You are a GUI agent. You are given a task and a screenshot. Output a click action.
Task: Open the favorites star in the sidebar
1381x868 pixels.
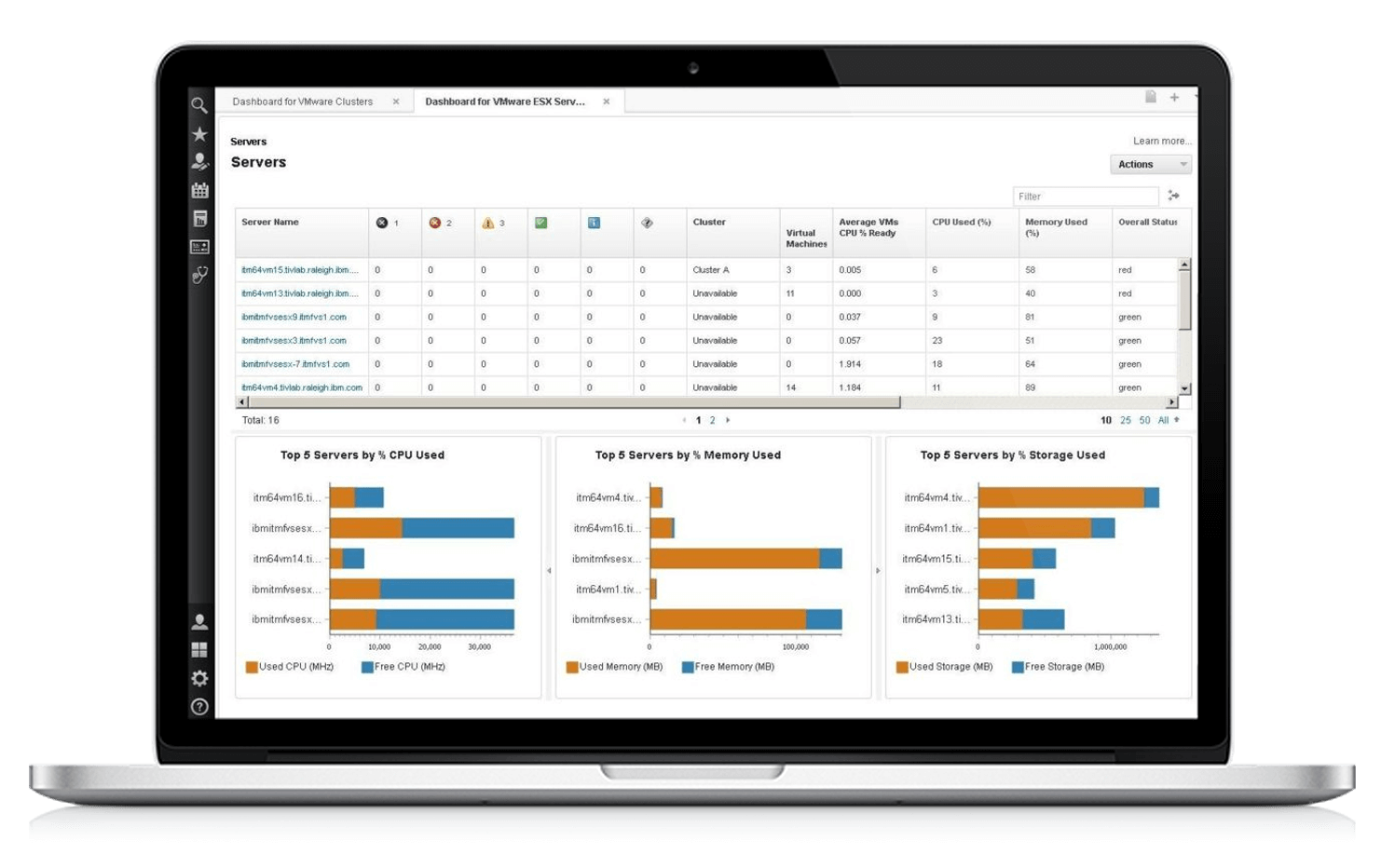click(199, 134)
